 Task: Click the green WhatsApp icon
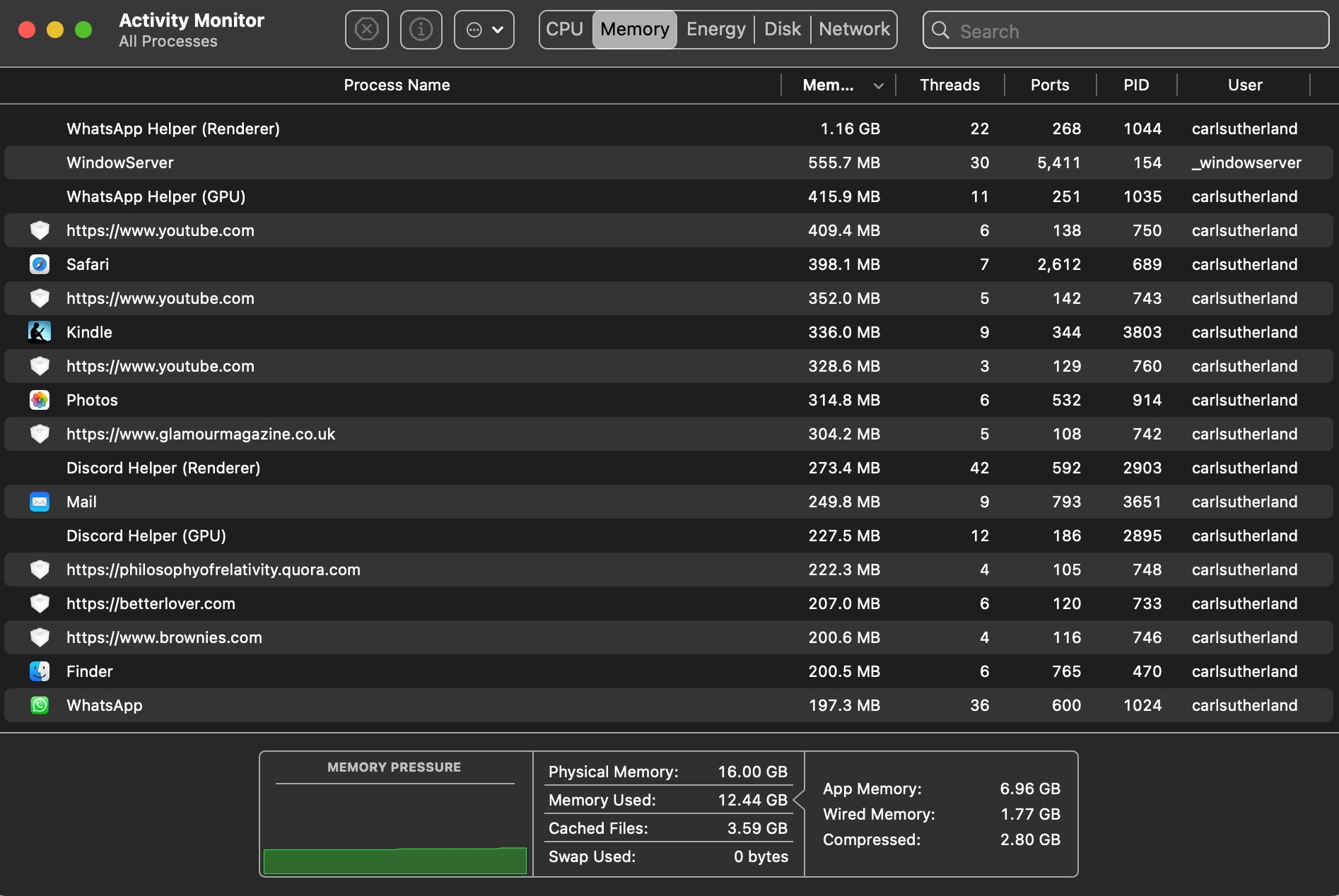tap(40, 705)
